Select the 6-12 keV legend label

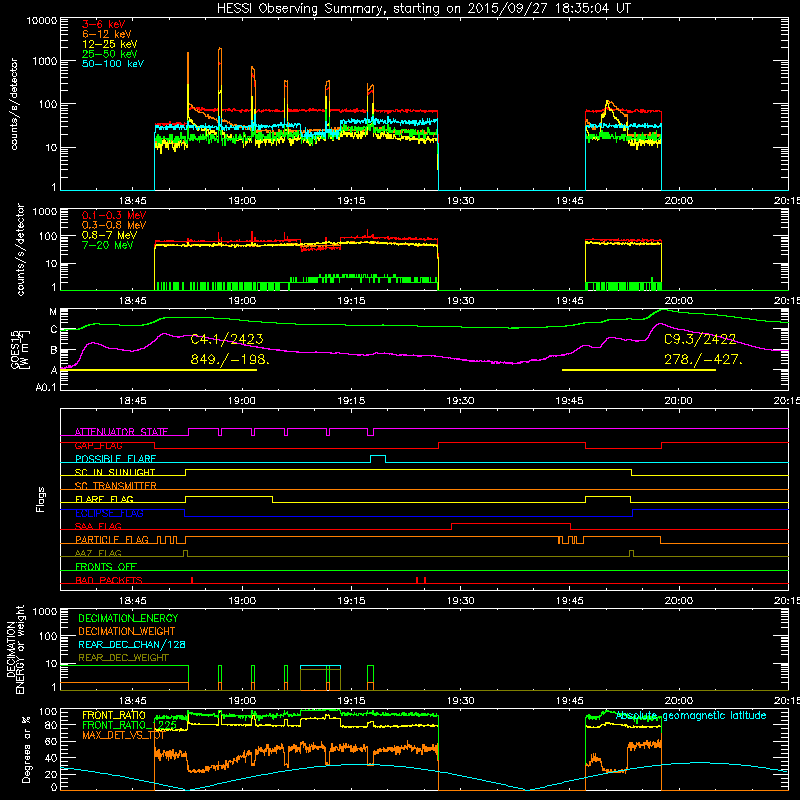coord(107,34)
